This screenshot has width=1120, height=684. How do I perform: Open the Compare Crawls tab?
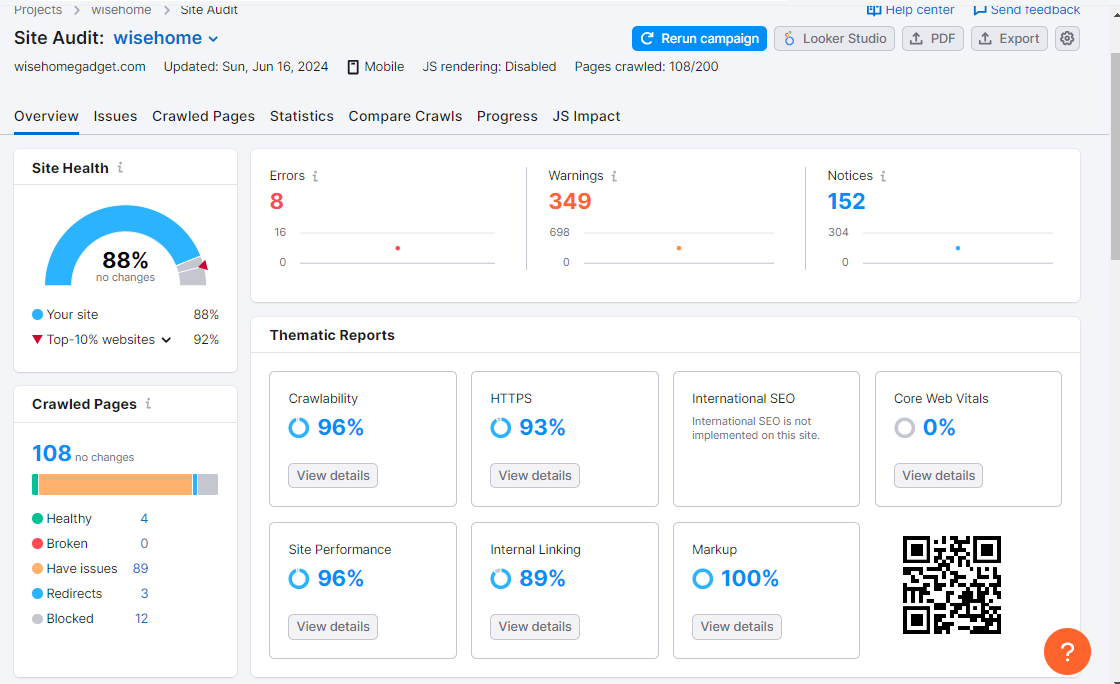(405, 116)
